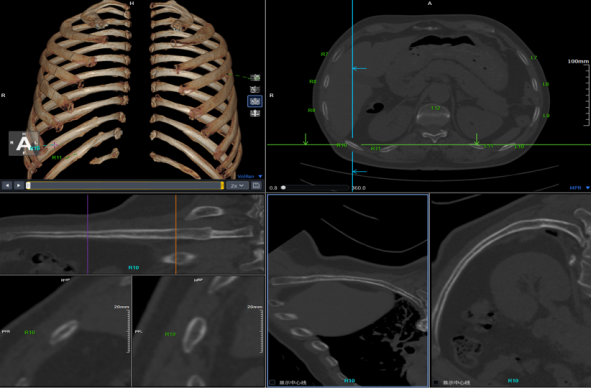Select the highlighted rib view preset icon
592x389 pixels.
coord(255,101)
